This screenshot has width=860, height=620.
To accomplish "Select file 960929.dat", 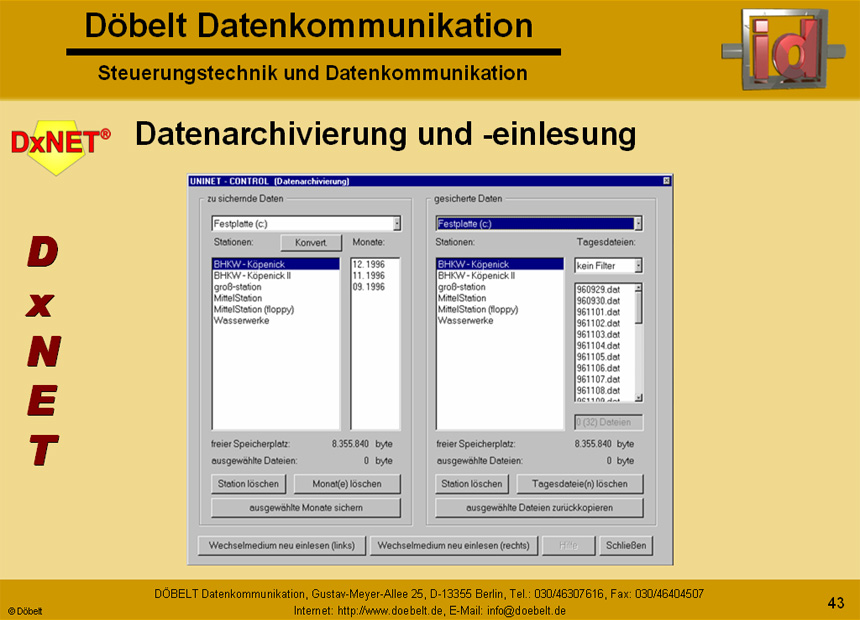I will click(x=605, y=290).
